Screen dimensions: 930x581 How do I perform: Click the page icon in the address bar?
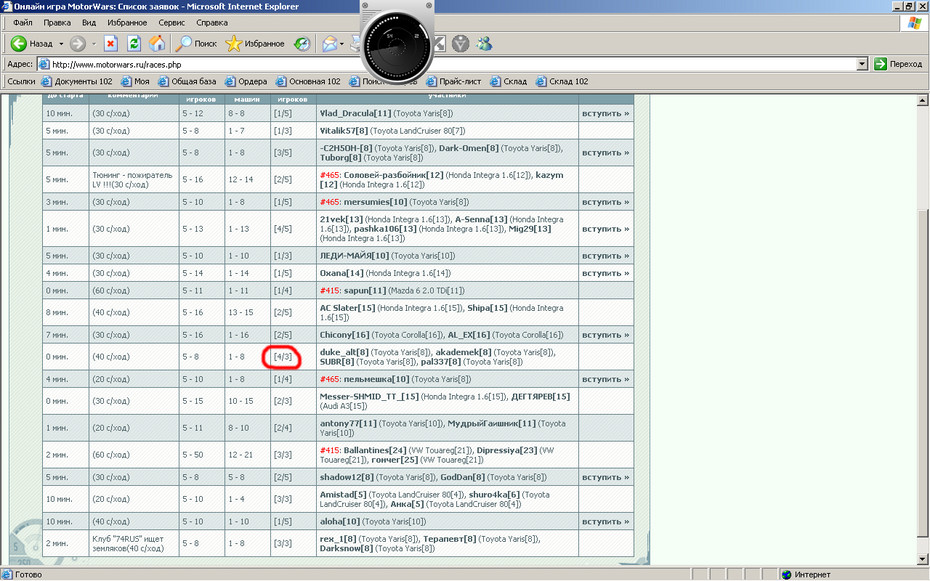43,64
